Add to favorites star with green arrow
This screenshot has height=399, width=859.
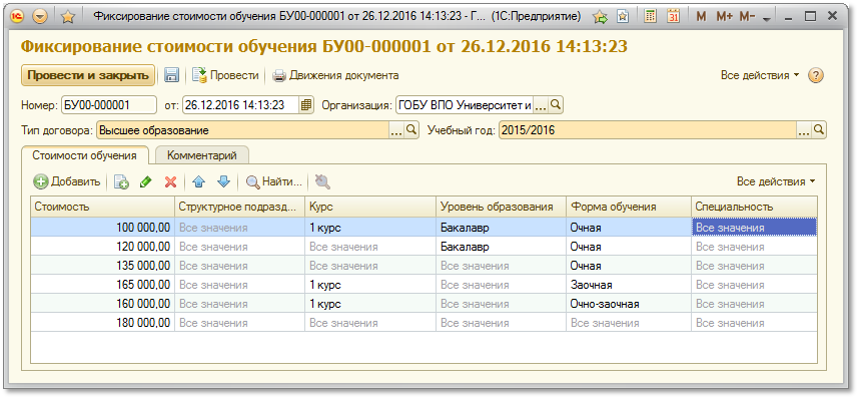600,17
